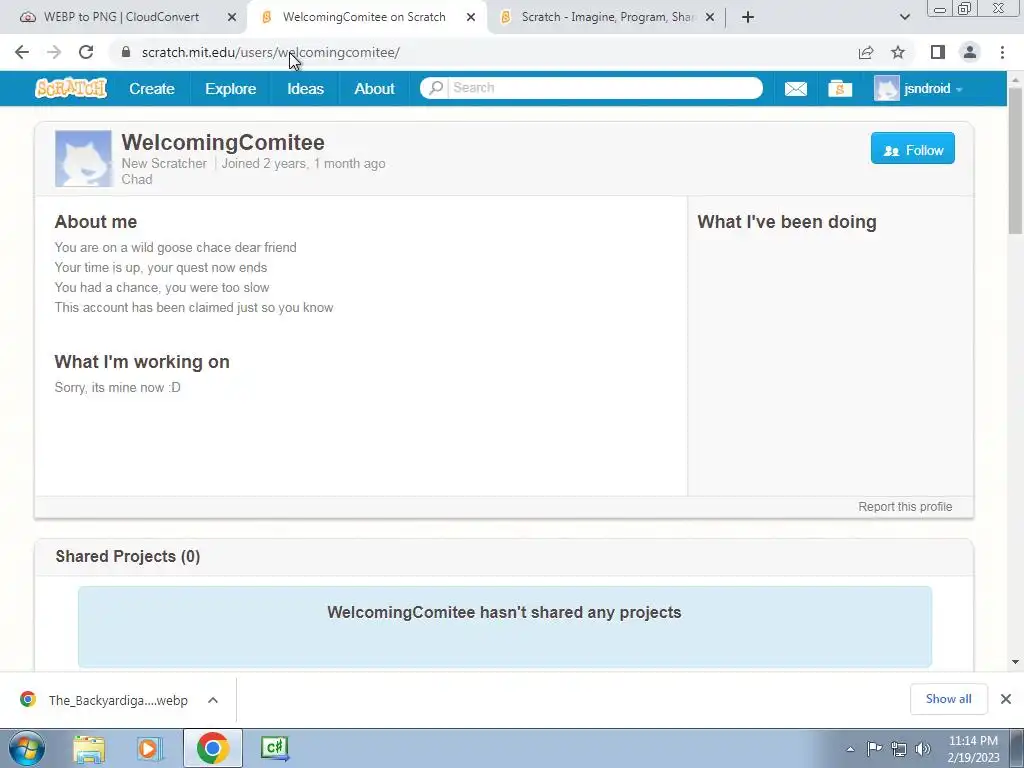Open Windows Explorer taskbar icon
The height and width of the screenshot is (768, 1024).
click(x=89, y=749)
